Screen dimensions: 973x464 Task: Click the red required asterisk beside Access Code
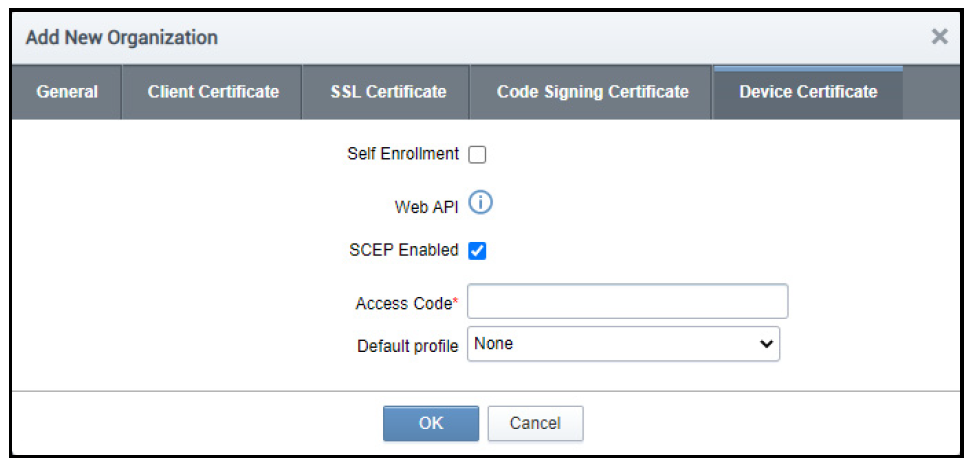457,300
